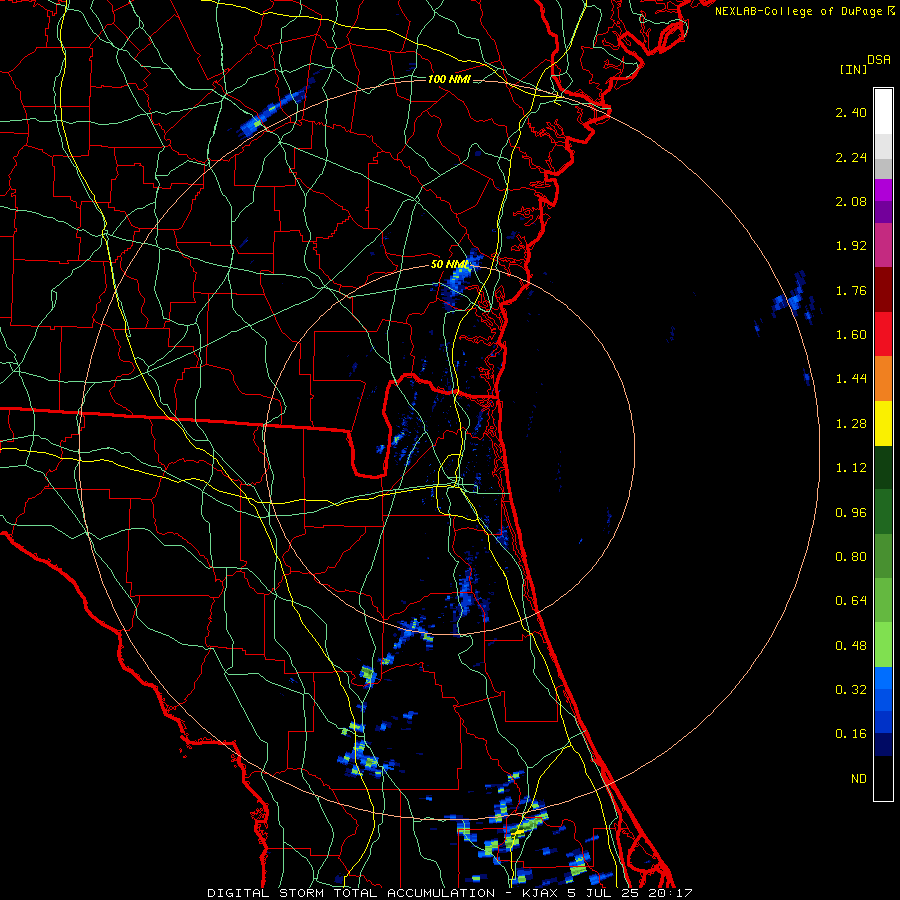Select the light blue swatch above 0.32
Image resolution: width=900 pixels, height=900 pixels.
click(x=883, y=678)
